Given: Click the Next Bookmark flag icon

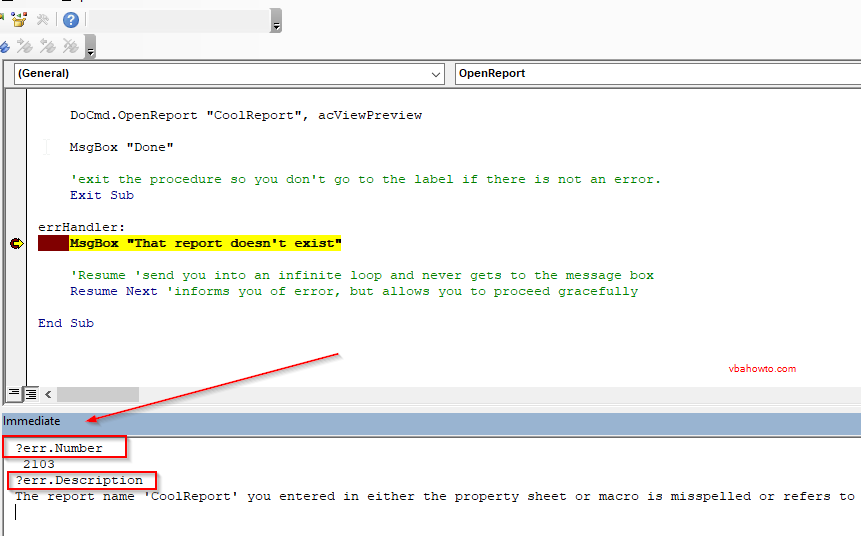Looking at the screenshot, I should click(x=24, y=46).
